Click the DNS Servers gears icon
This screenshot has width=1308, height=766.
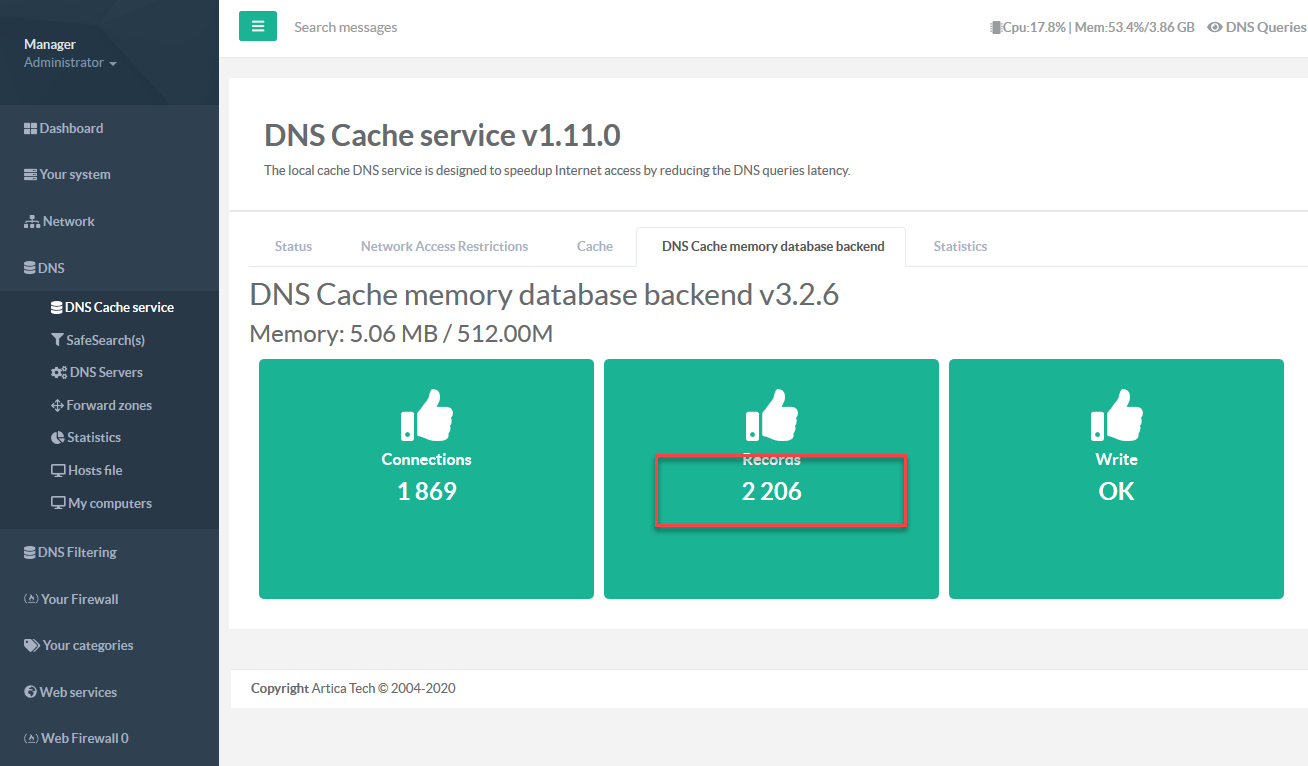59,373
